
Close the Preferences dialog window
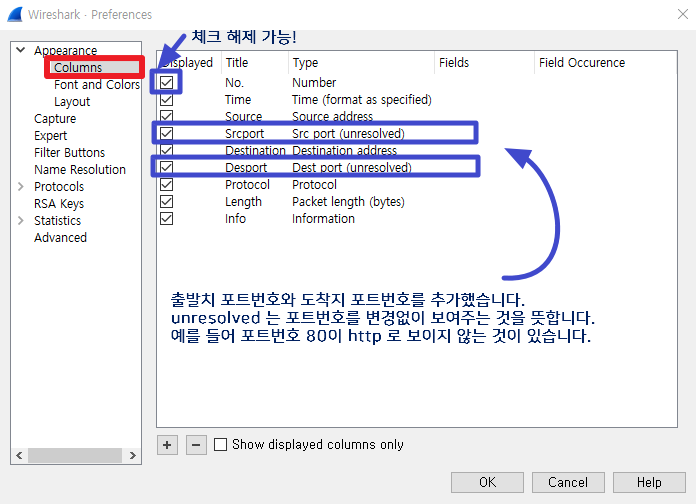[x=683, y=14]
